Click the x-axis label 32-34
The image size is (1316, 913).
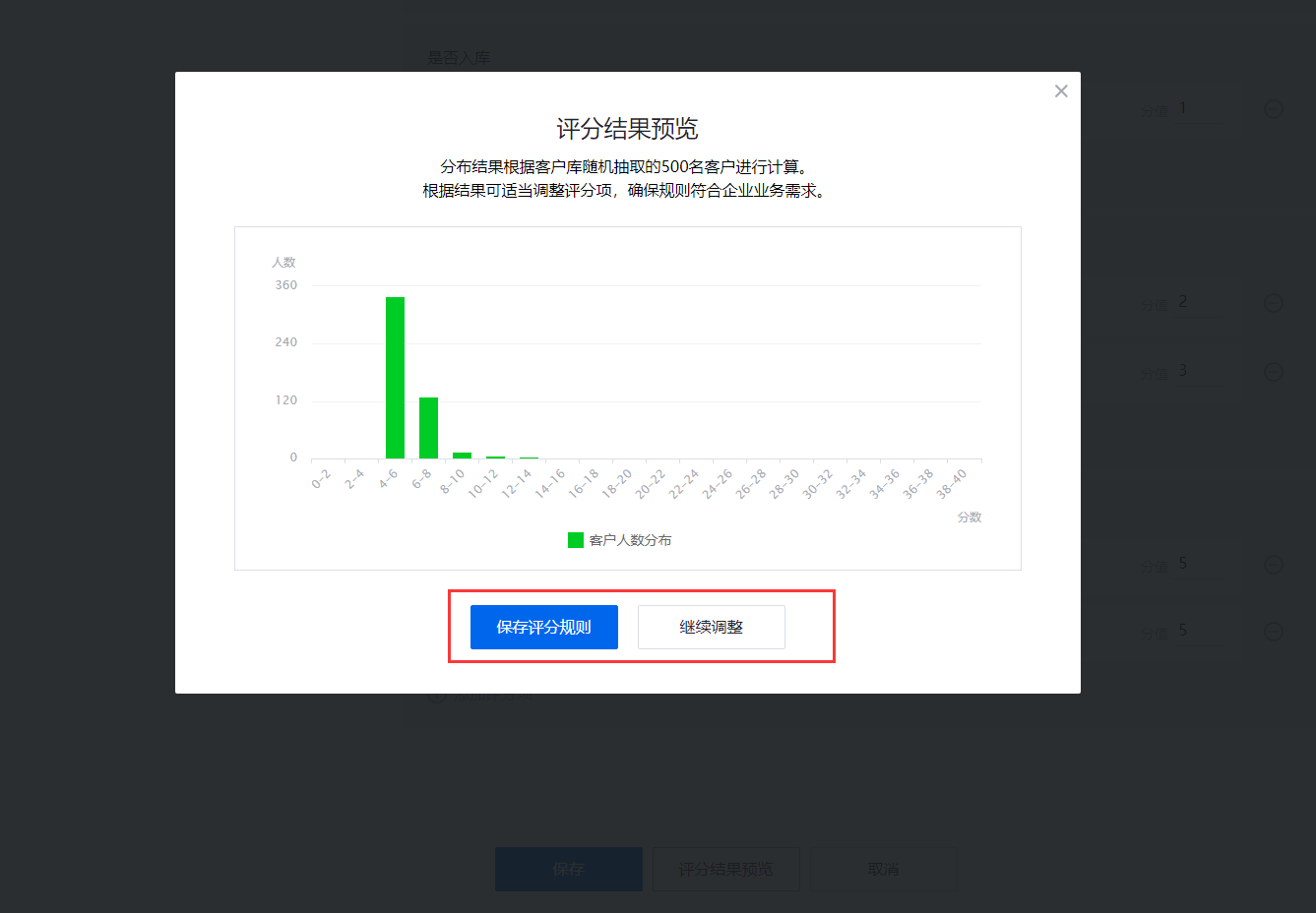(x=851, y=483)
